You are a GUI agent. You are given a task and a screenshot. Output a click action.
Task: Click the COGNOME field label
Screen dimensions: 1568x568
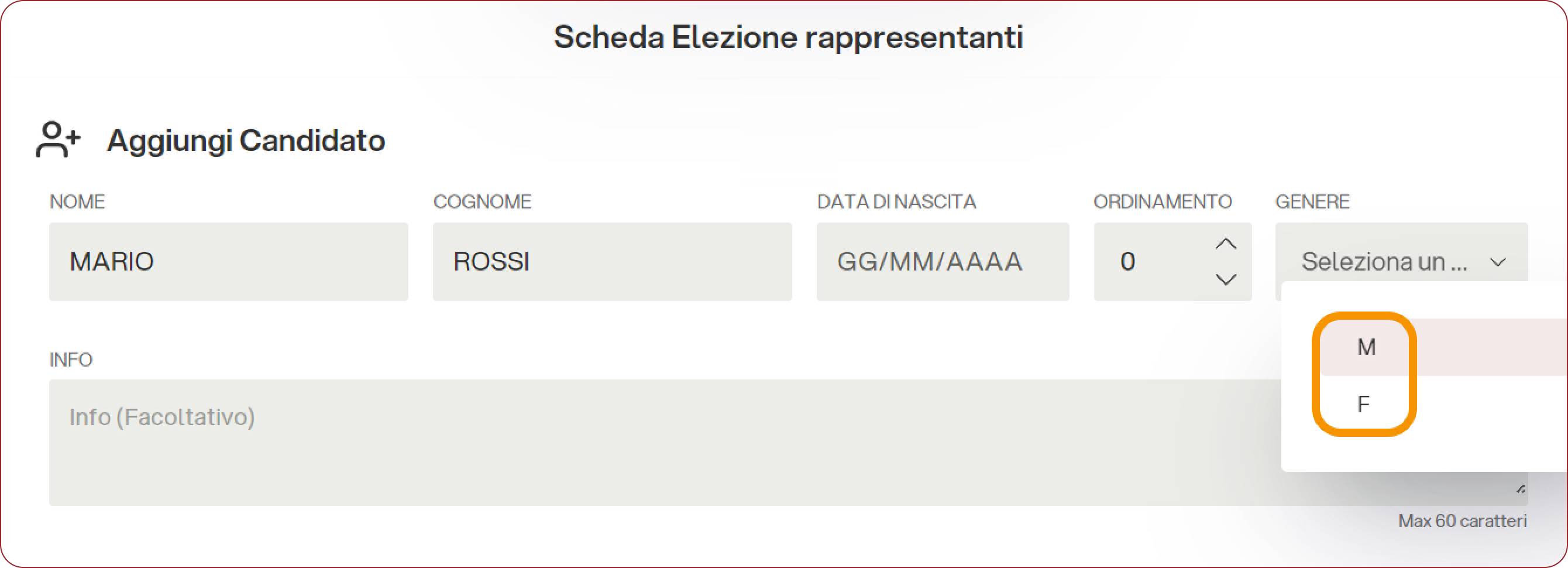point(482,201)
